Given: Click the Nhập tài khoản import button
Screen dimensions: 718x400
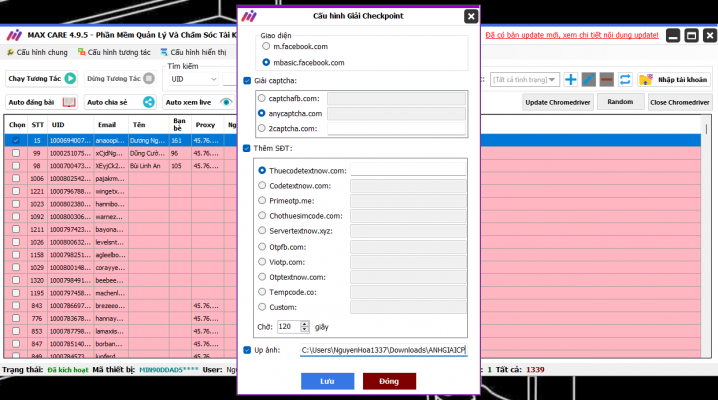Looking at the screenshot, I should 675,79.
